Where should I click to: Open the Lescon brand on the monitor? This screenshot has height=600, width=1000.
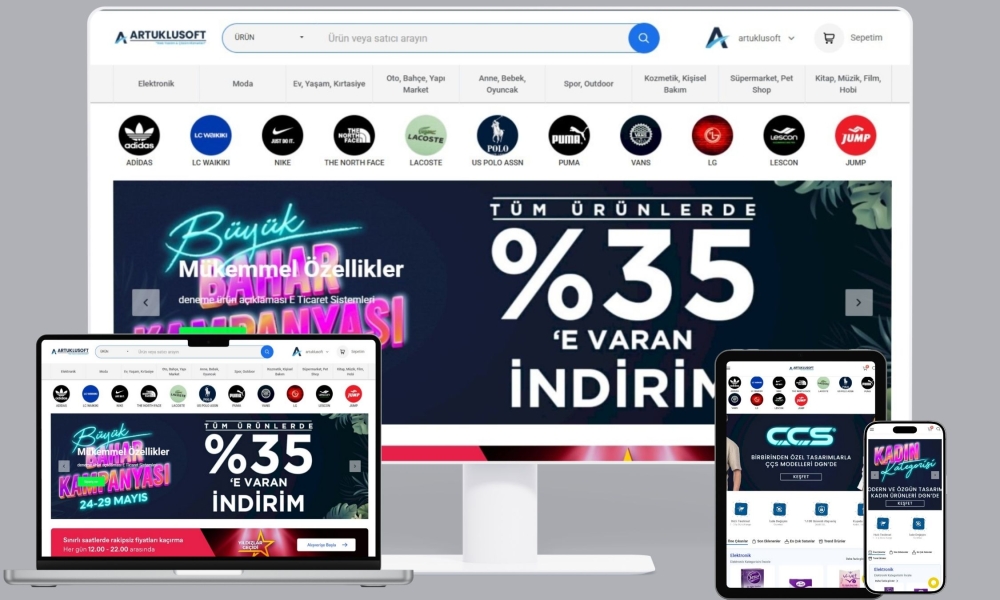pos(784,135)
